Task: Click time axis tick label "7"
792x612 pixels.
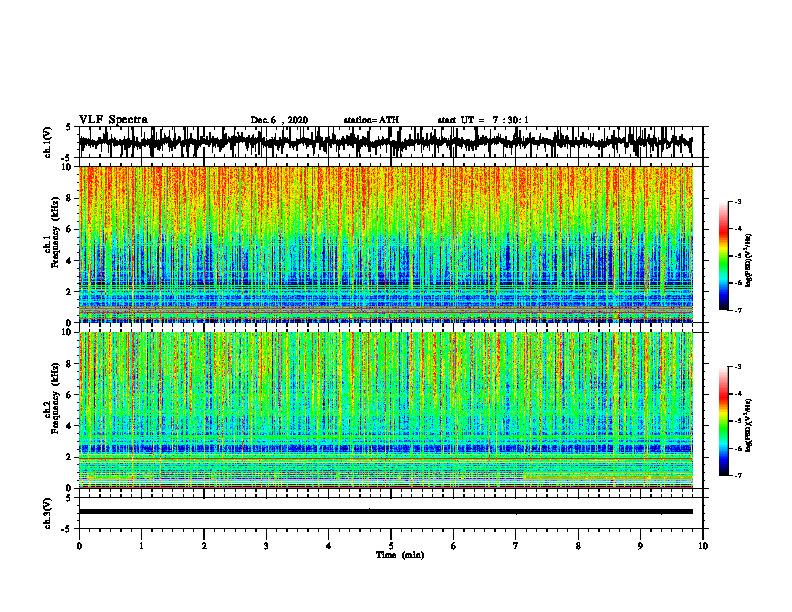Action: (516, 546)
